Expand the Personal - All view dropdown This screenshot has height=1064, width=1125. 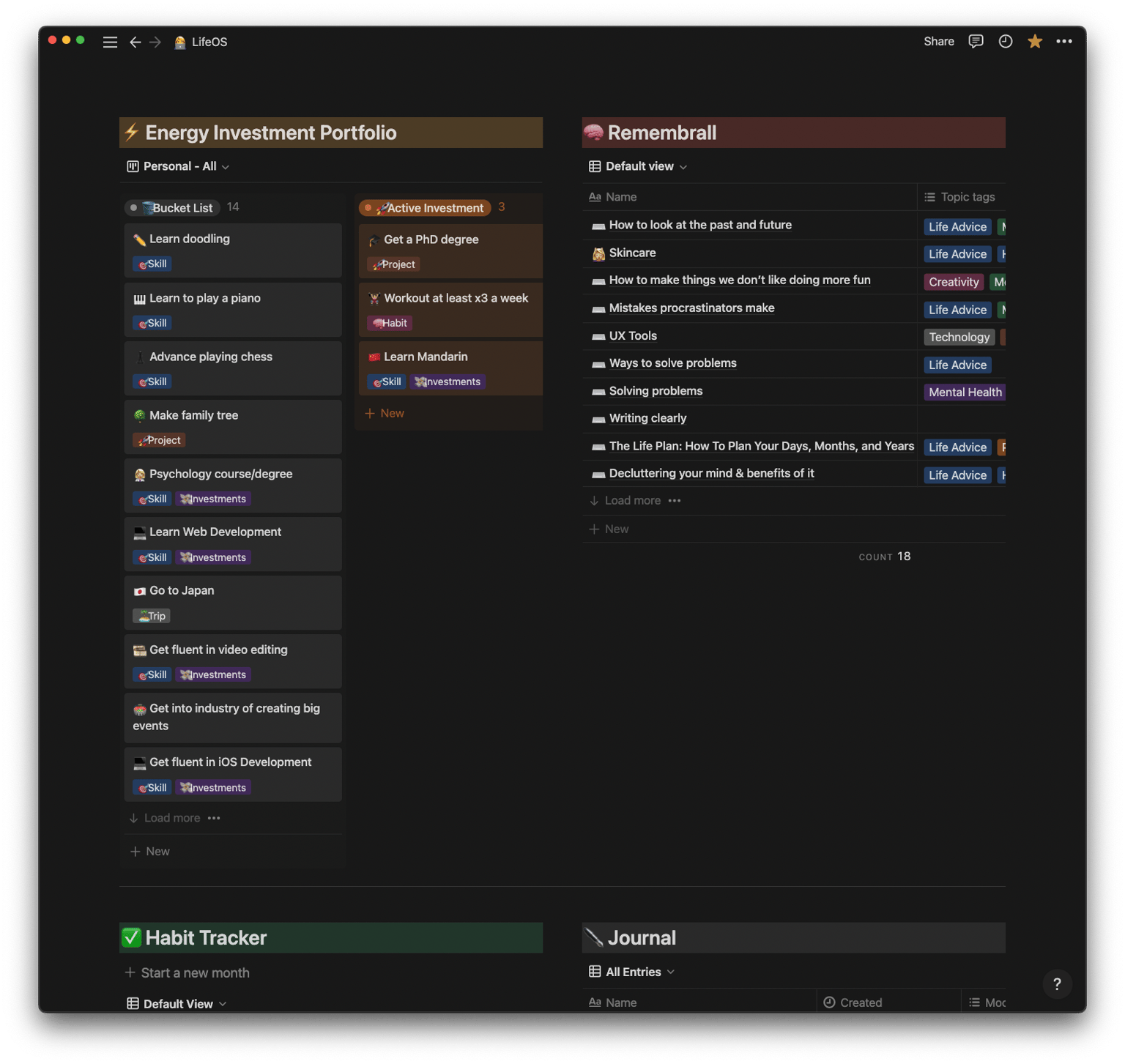[x=178, y=166]
